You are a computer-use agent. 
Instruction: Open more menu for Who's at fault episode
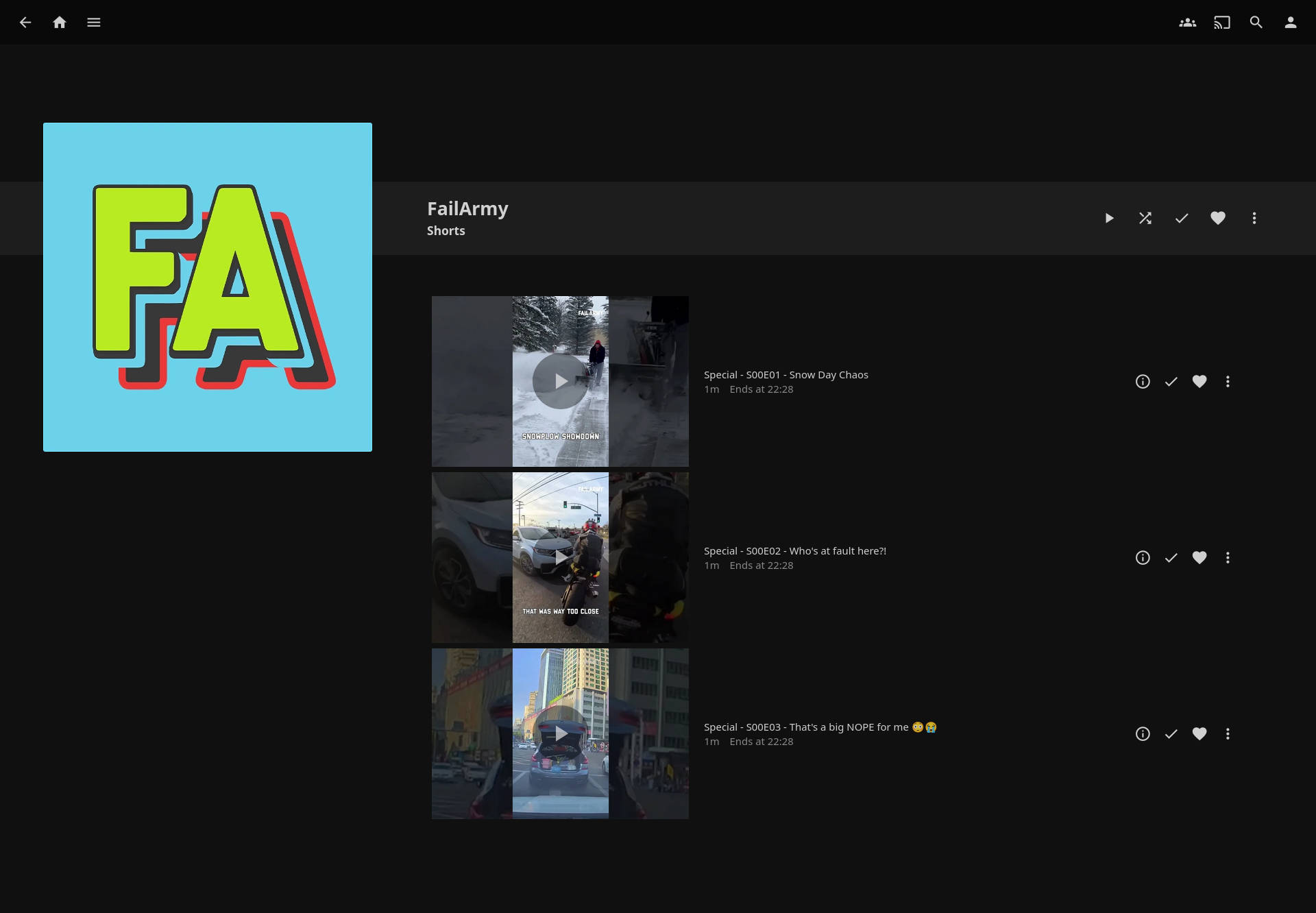(1228, 558)
